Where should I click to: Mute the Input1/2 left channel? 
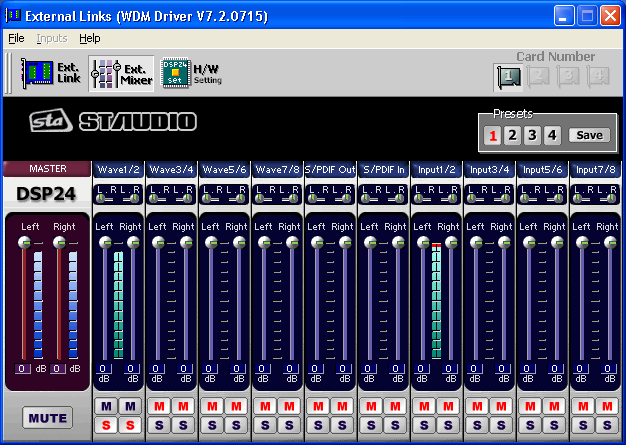click(424, 406)
